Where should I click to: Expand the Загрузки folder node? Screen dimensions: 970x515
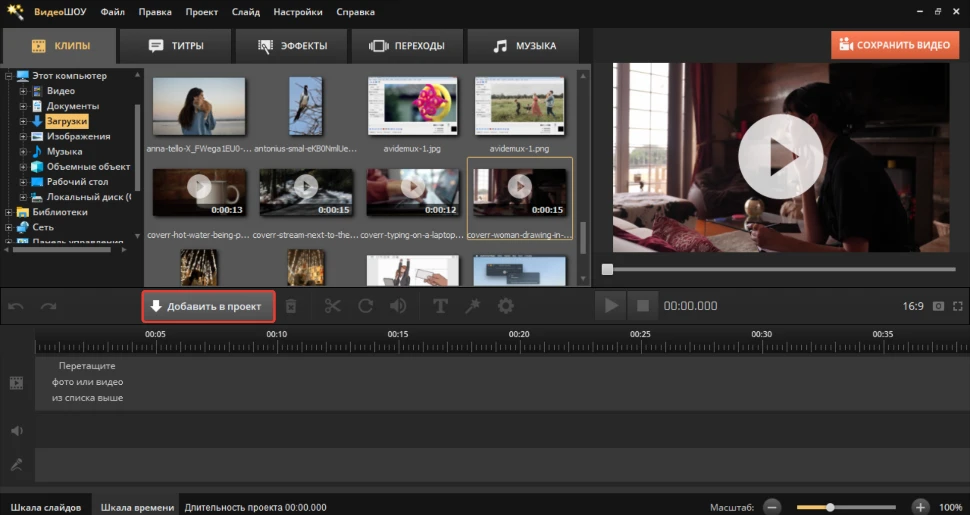pyautogui.click(x=23, y=121)
